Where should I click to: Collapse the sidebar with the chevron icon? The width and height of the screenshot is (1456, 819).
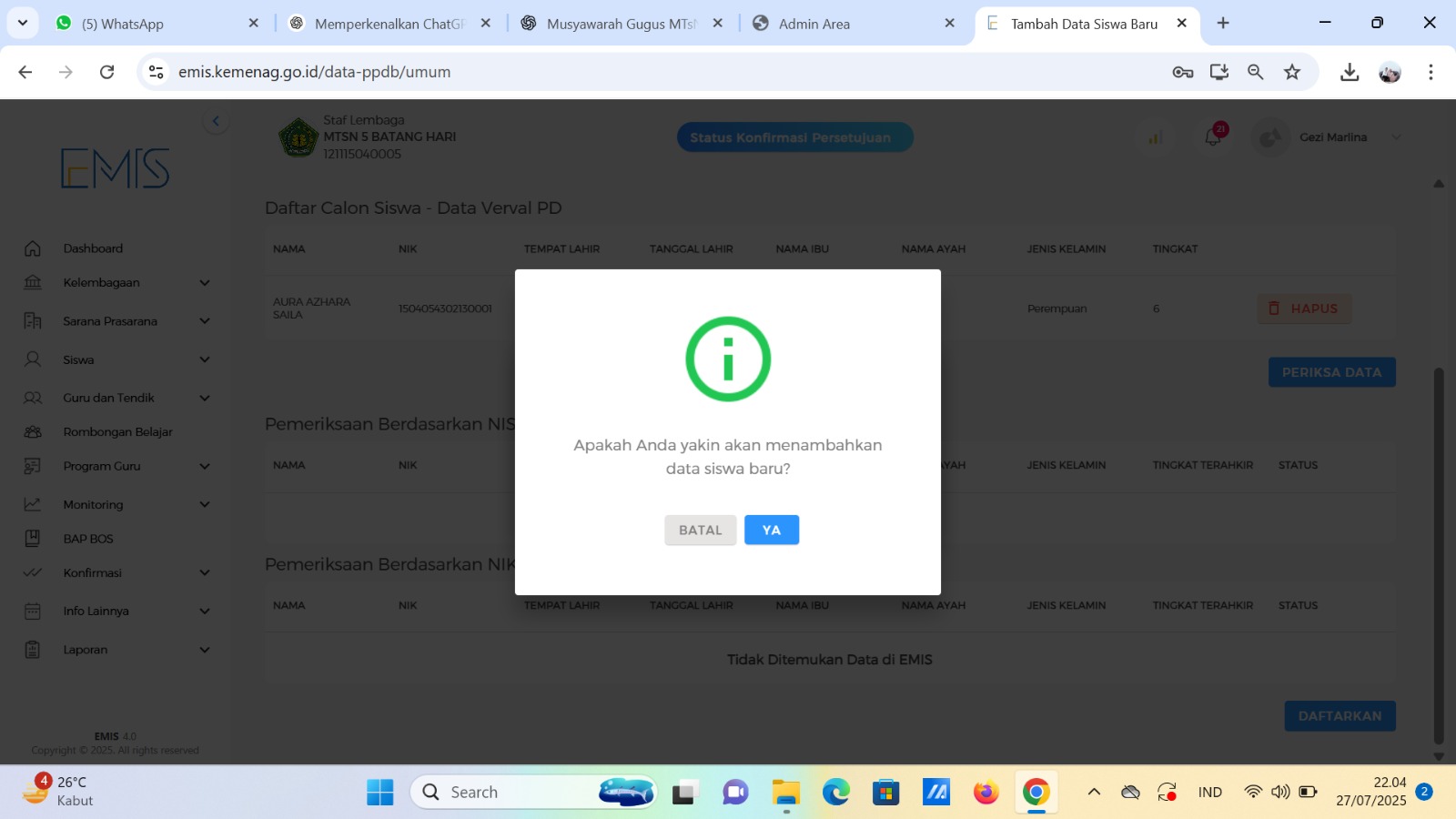click(216, 121)
